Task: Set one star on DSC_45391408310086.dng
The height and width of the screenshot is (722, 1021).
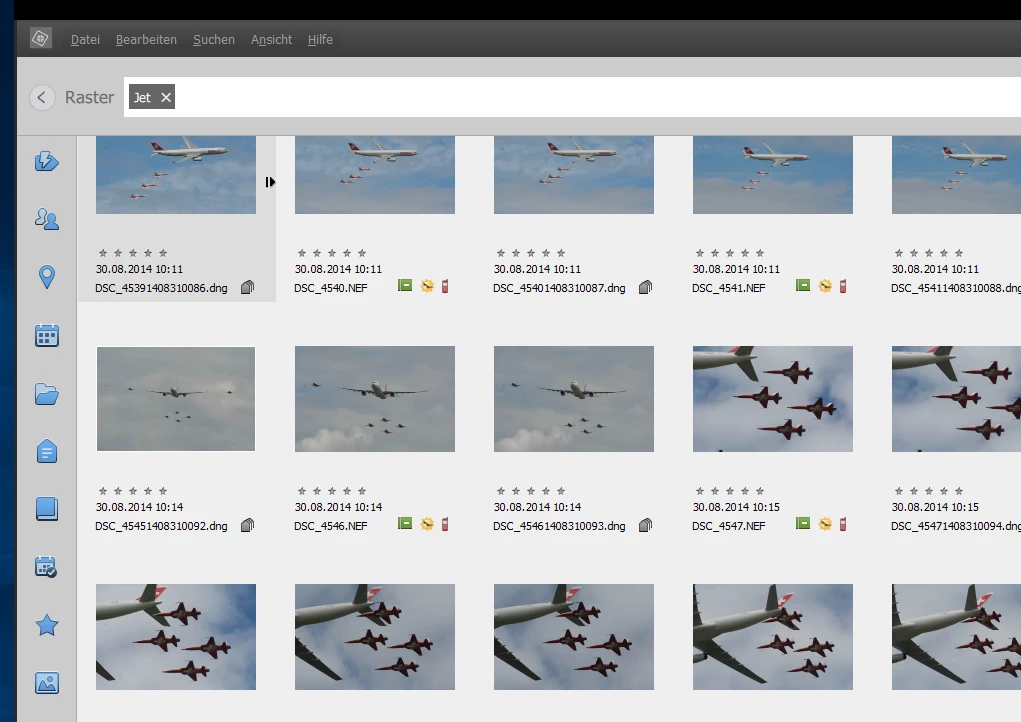Action: (x=103, y=253)
